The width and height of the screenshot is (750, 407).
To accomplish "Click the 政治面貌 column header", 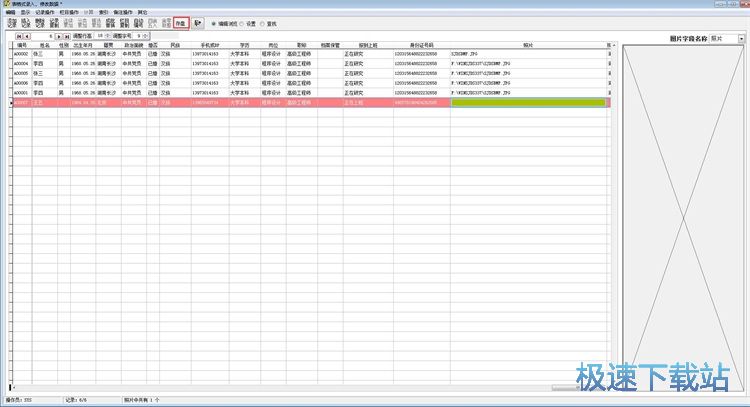I will click(133, 45).
